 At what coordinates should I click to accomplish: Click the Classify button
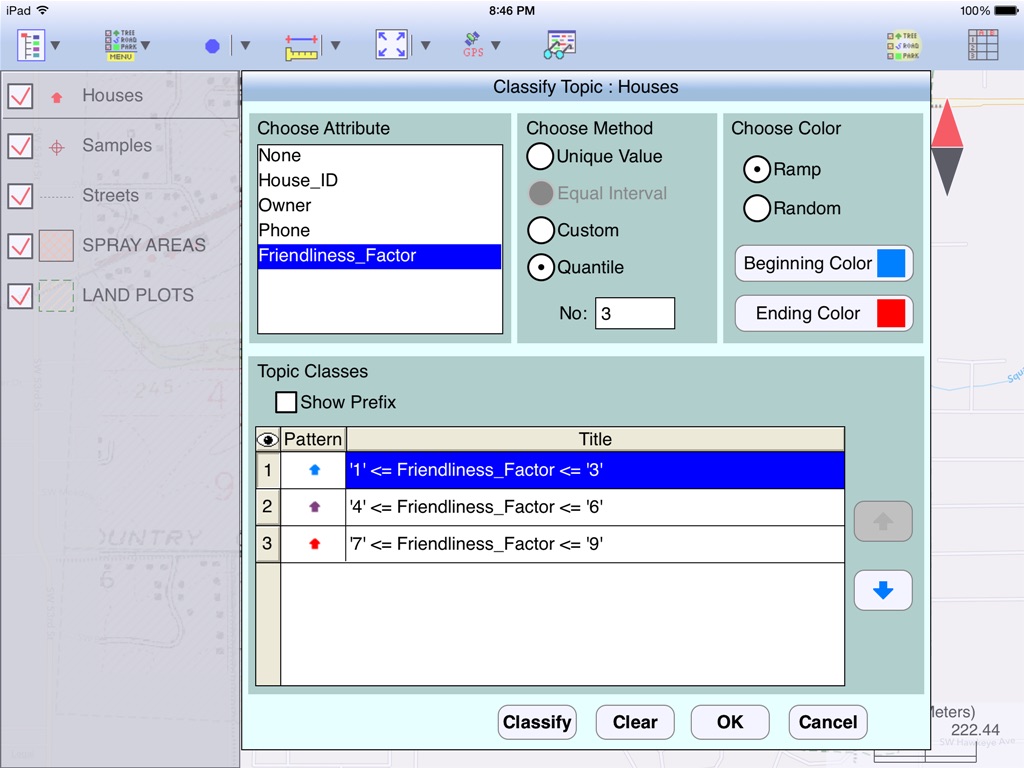(x=537, y=722)
